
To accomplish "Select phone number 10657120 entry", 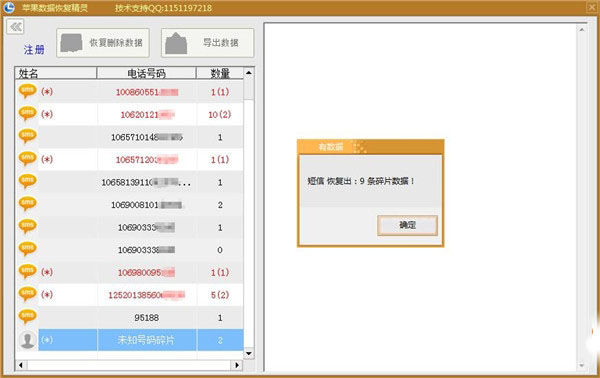I will coord(147,160).
